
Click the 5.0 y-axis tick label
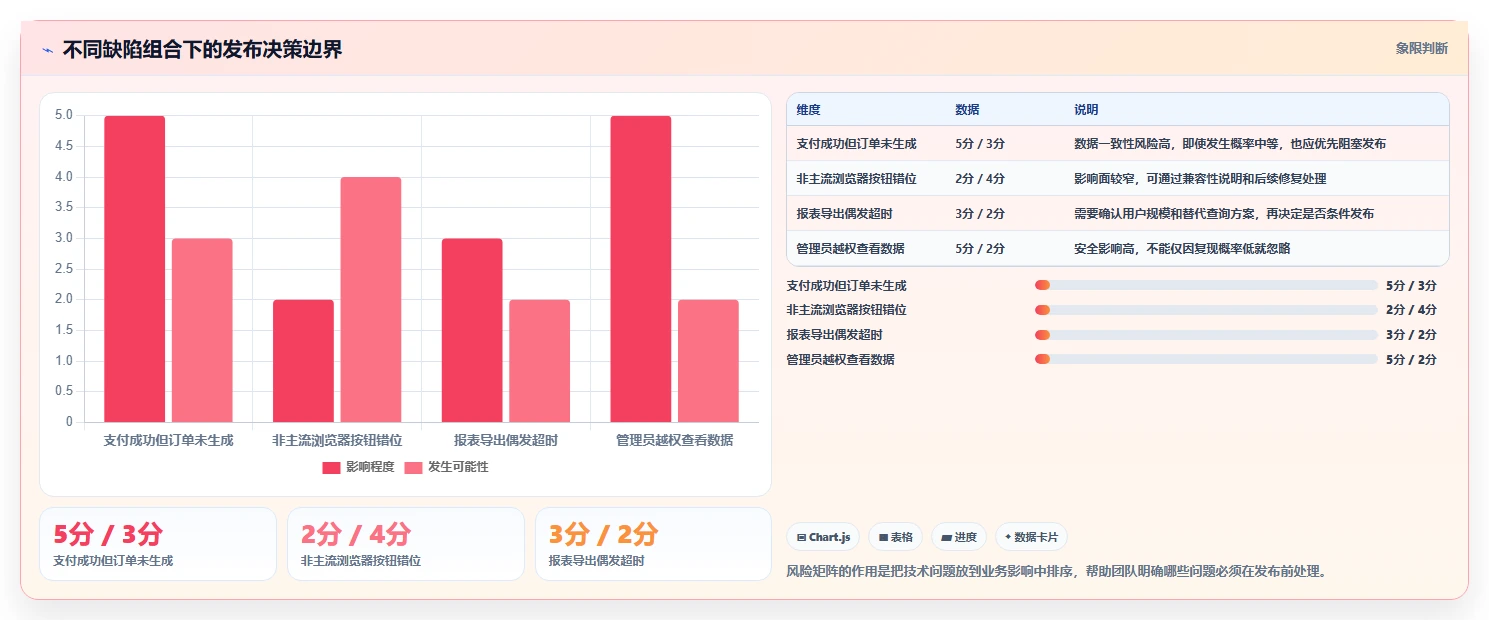[x=64, y=115]
